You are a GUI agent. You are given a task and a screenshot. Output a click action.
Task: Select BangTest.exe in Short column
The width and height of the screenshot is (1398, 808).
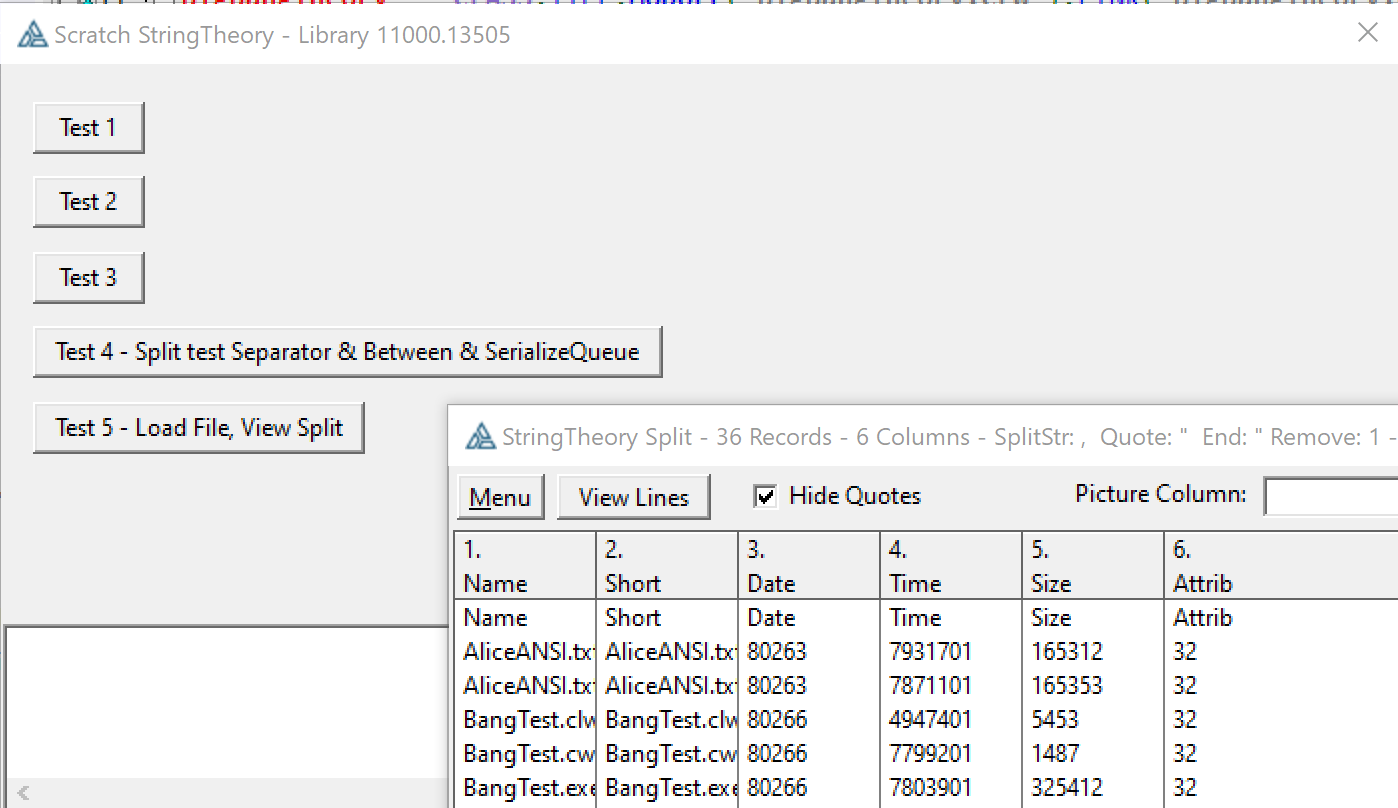coord(668,788)
